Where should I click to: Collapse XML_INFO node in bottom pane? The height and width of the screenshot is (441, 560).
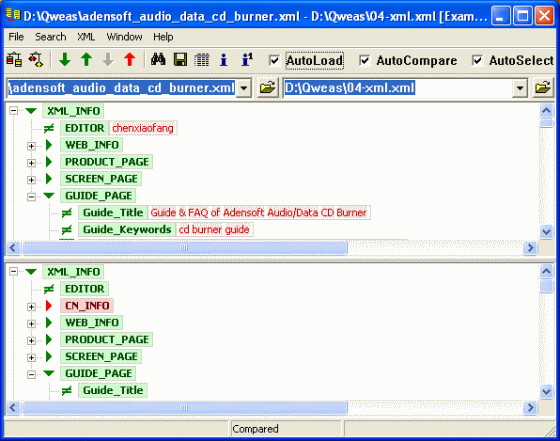click(x=14, y=272)
